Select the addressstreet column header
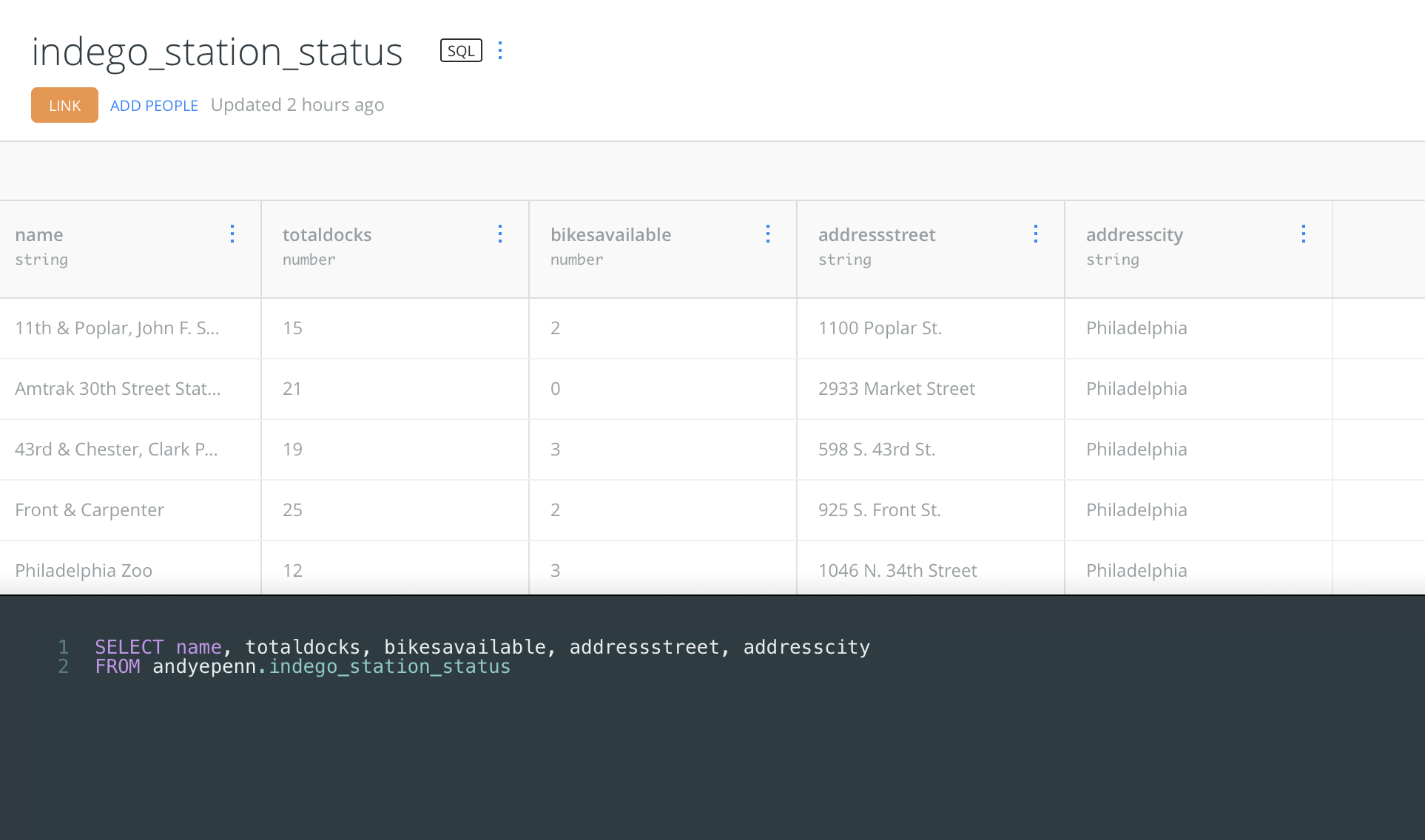The height and width of the screenshot is (840, 1425). (x=877, y=235)
